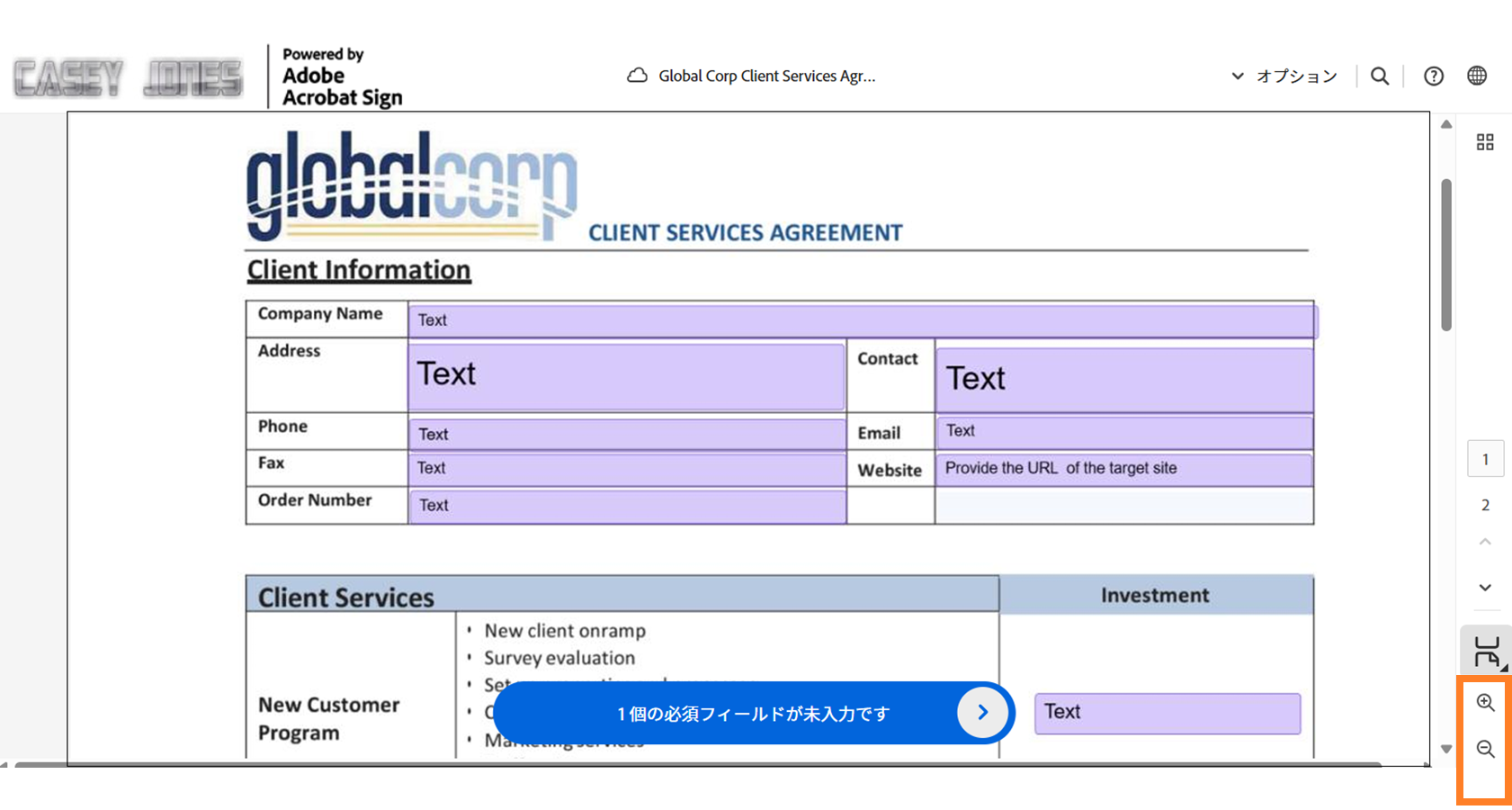Go to previous page with up chevron

click(1485, 542)
